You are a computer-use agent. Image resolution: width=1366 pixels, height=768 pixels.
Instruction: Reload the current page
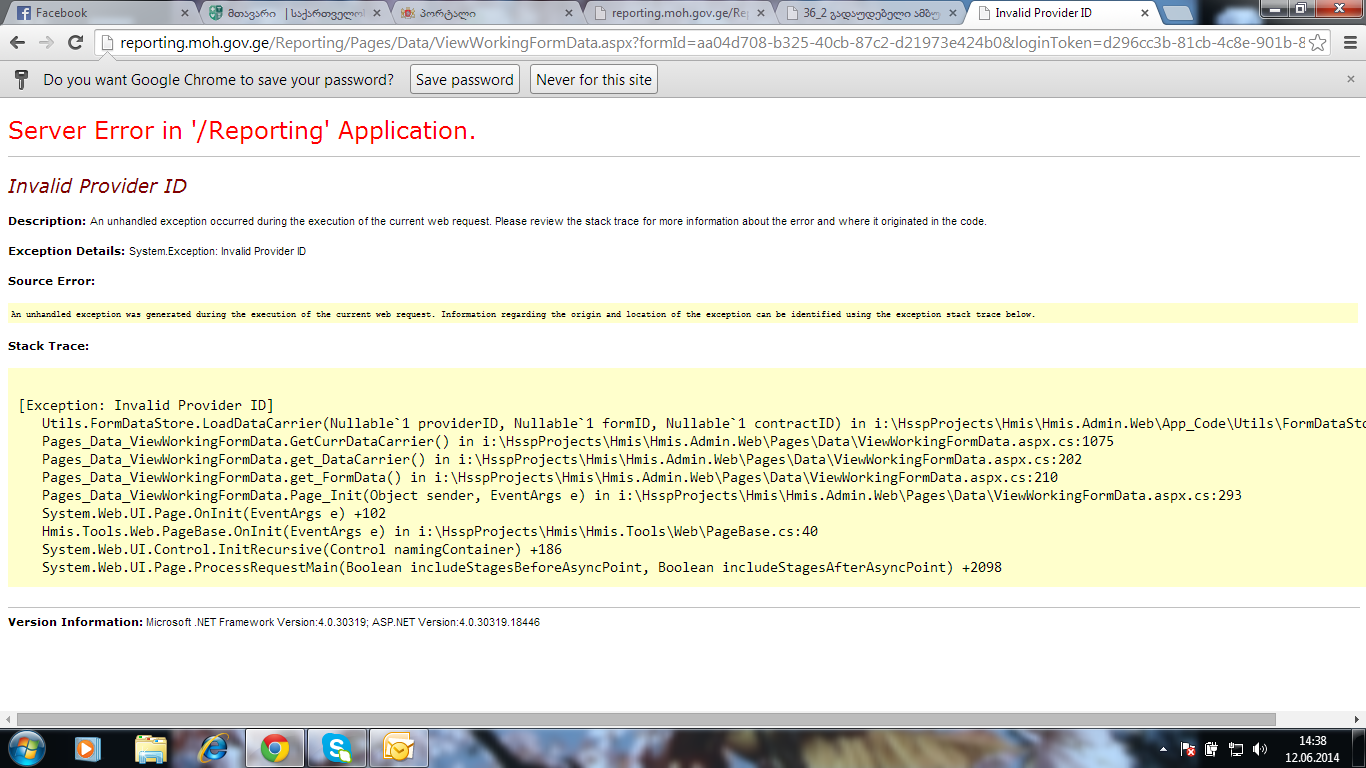[75, 43]
